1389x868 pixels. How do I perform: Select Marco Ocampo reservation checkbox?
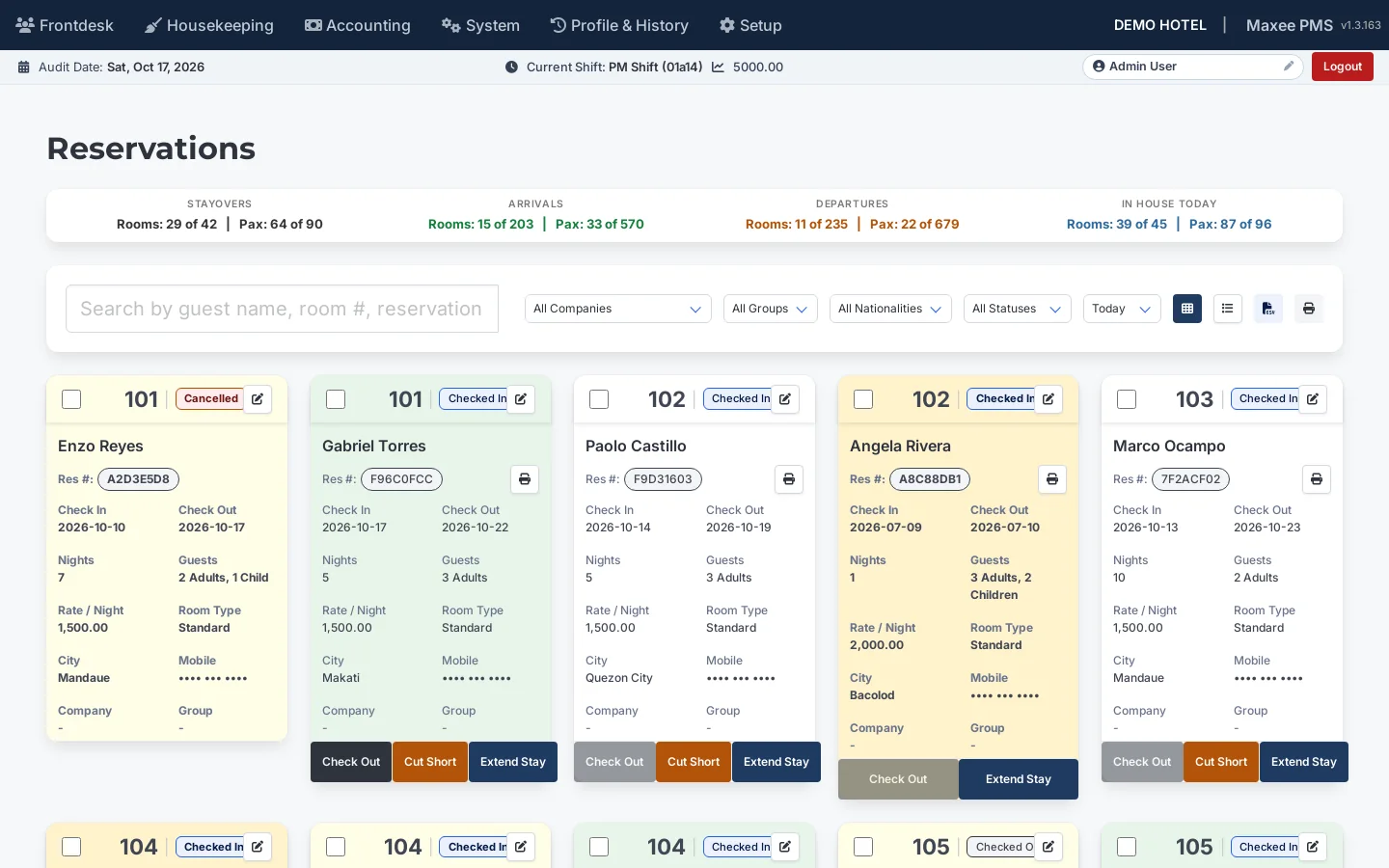pos(1127,399)
